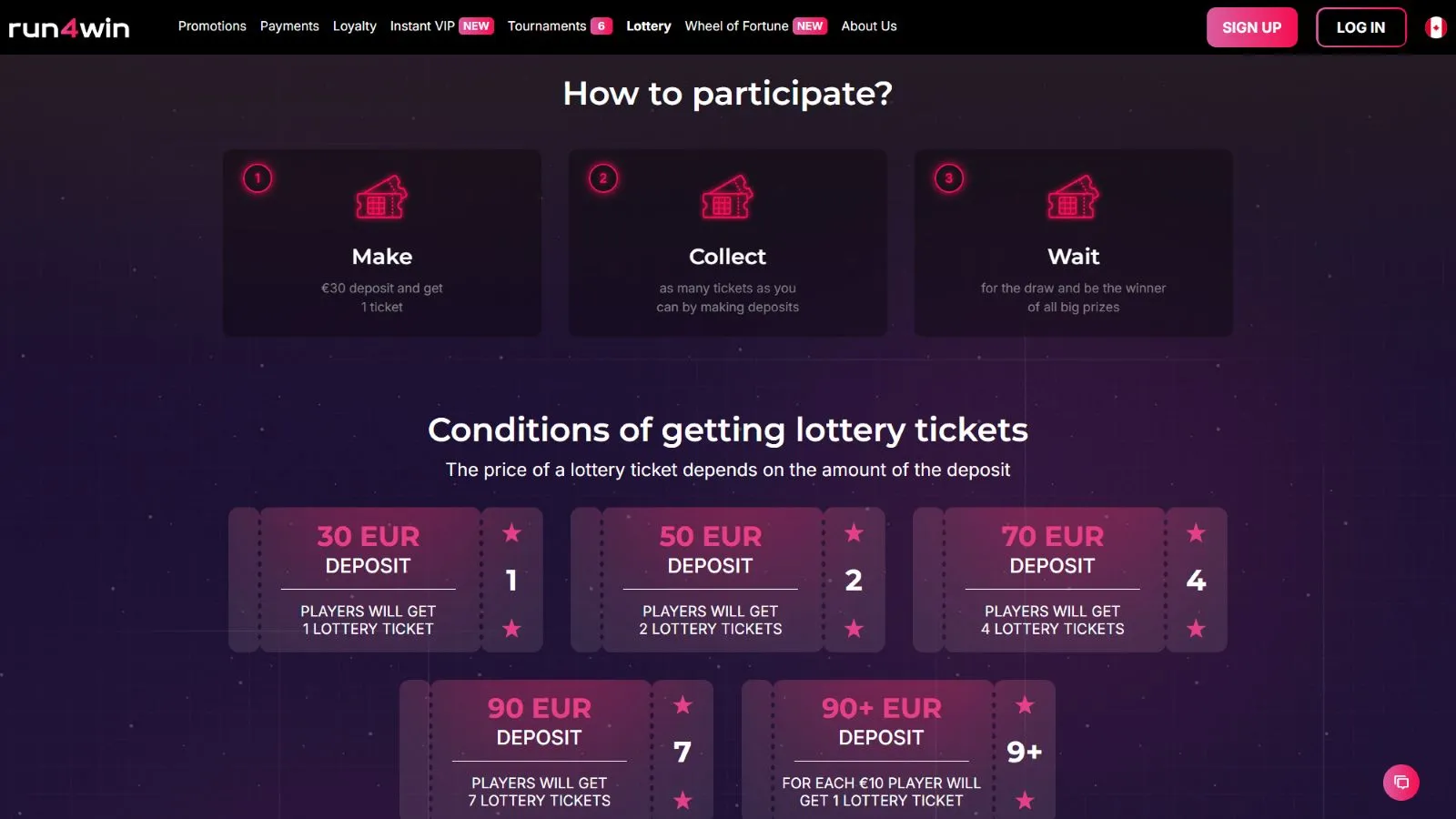Open Tournaments in the top navigation
This screenshot has height=819, width=1456.
tap(547, 26)
